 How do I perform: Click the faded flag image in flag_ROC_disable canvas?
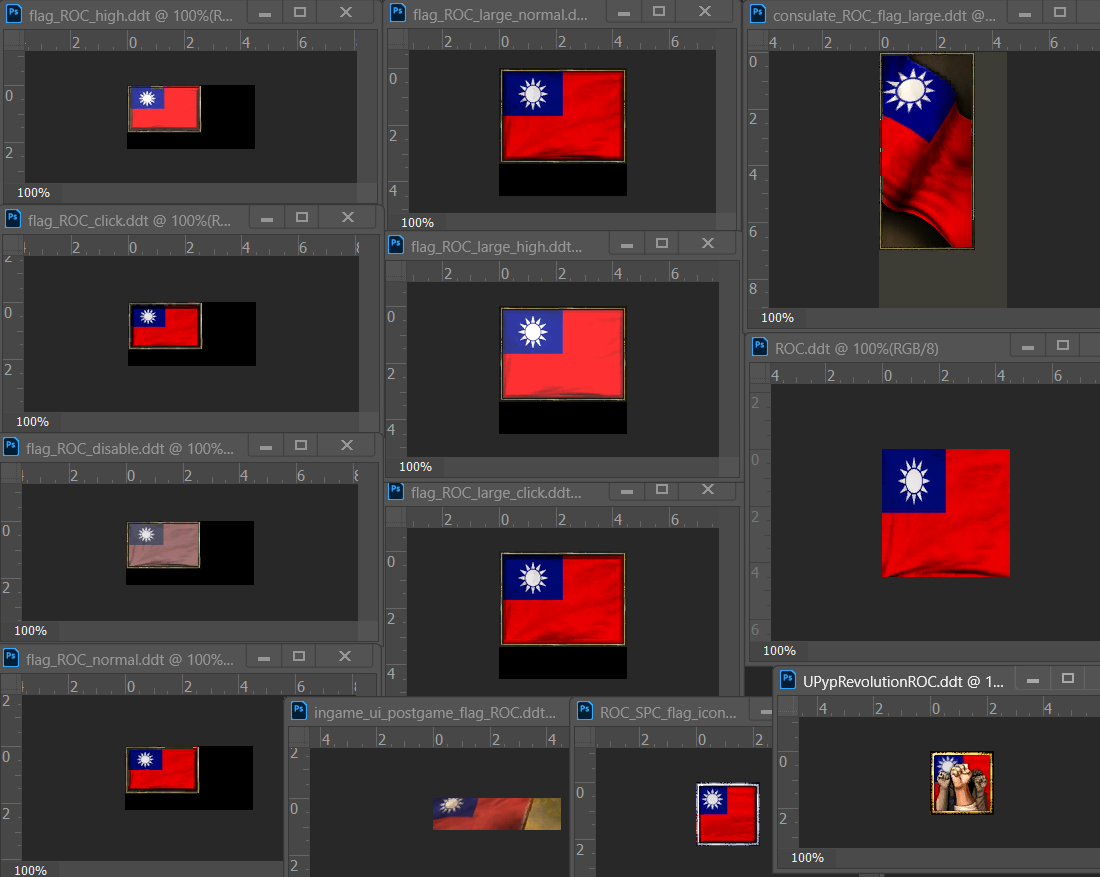click(163, 544)
